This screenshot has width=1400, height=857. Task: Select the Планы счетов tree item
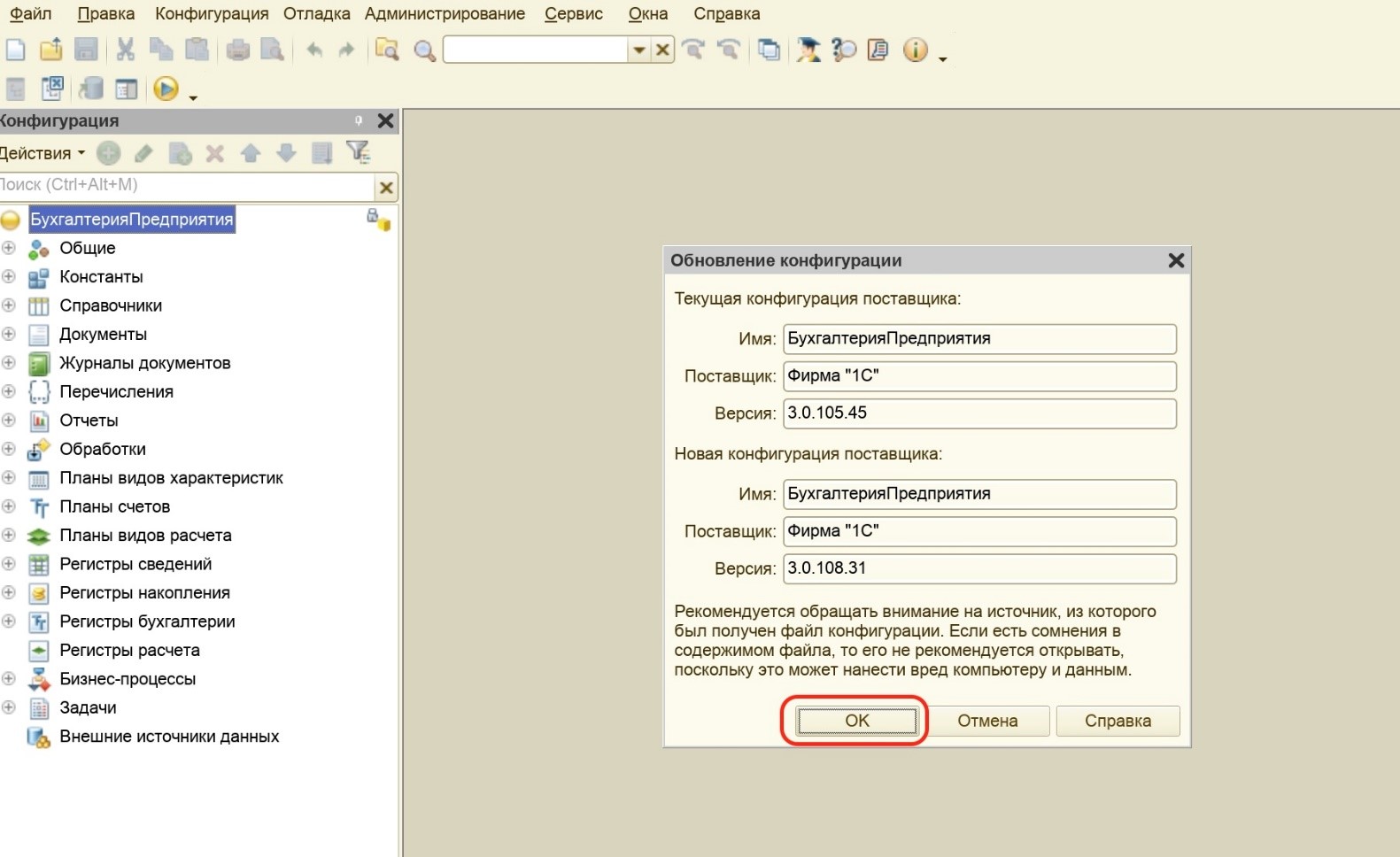tap(114, 506)
